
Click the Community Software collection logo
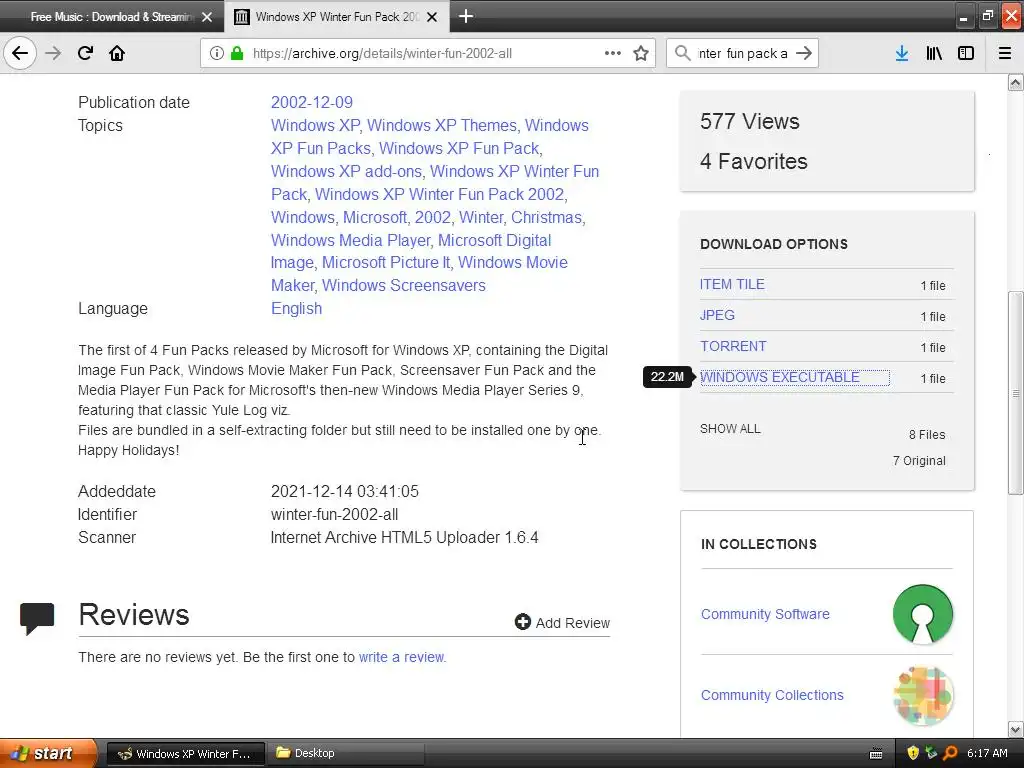[923, 614]
